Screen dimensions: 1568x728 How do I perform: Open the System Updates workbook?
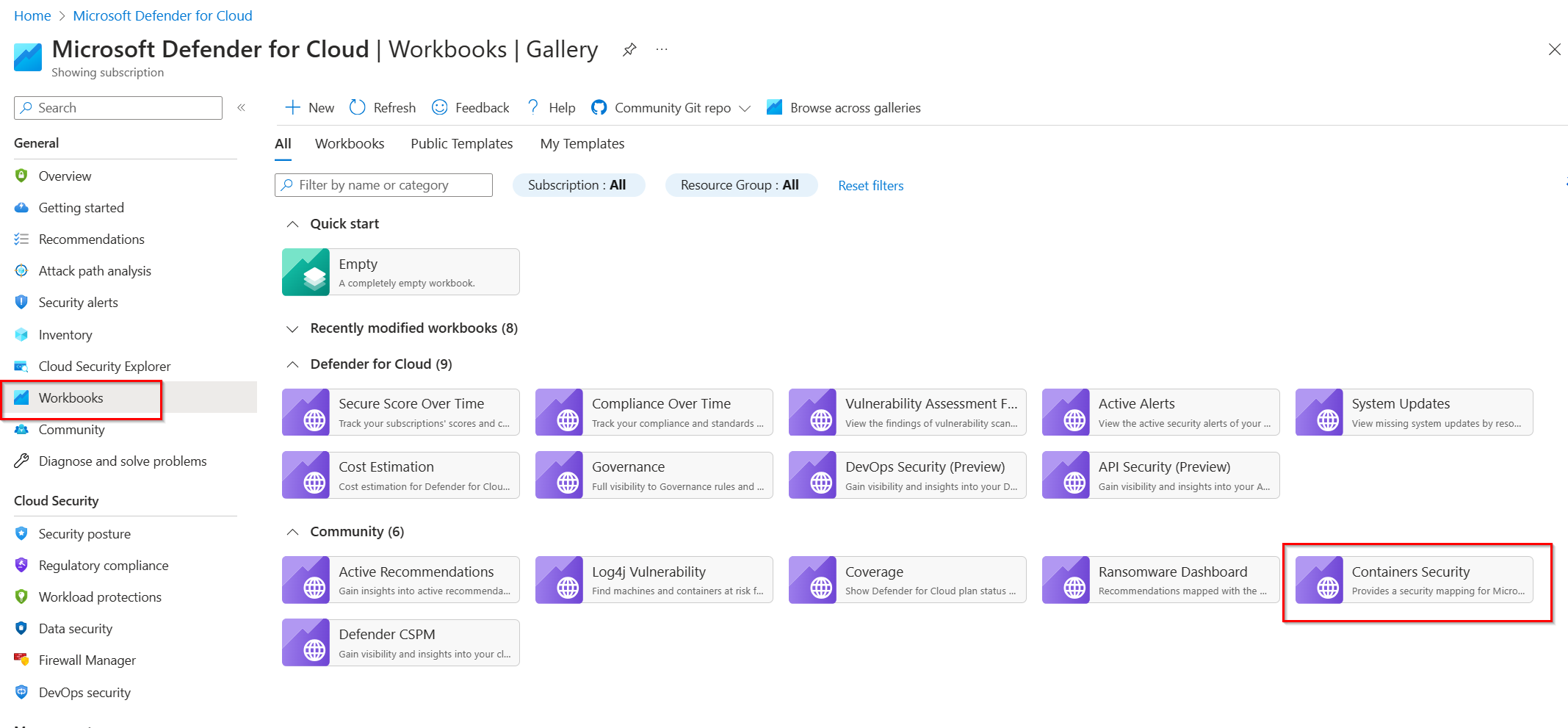pyautogui.click(x=1415, y=412)
